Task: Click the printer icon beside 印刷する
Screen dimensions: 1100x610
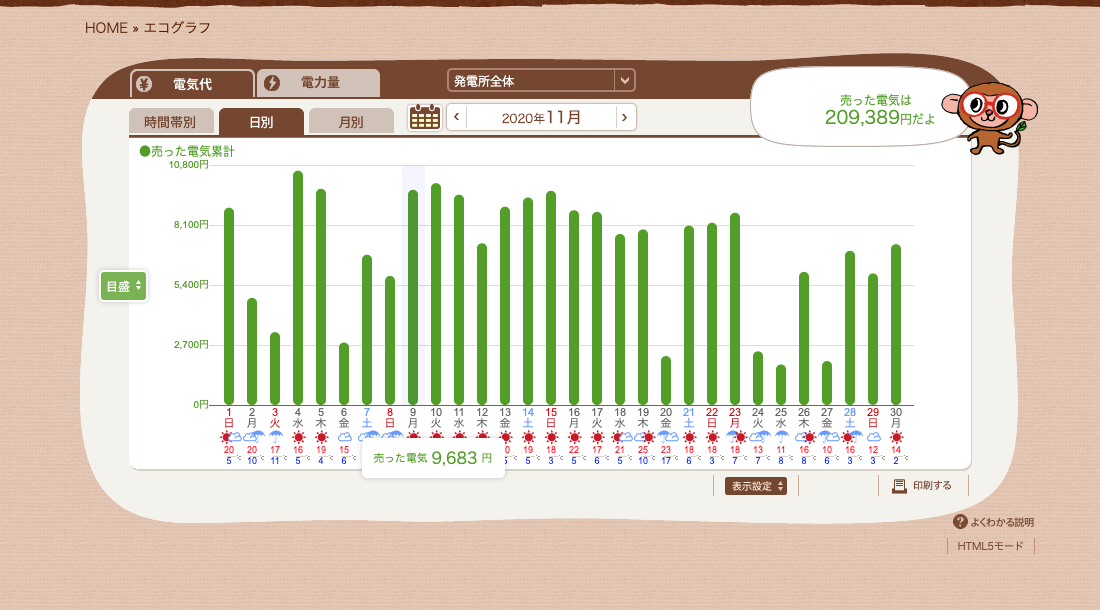Action: [899, 486]
